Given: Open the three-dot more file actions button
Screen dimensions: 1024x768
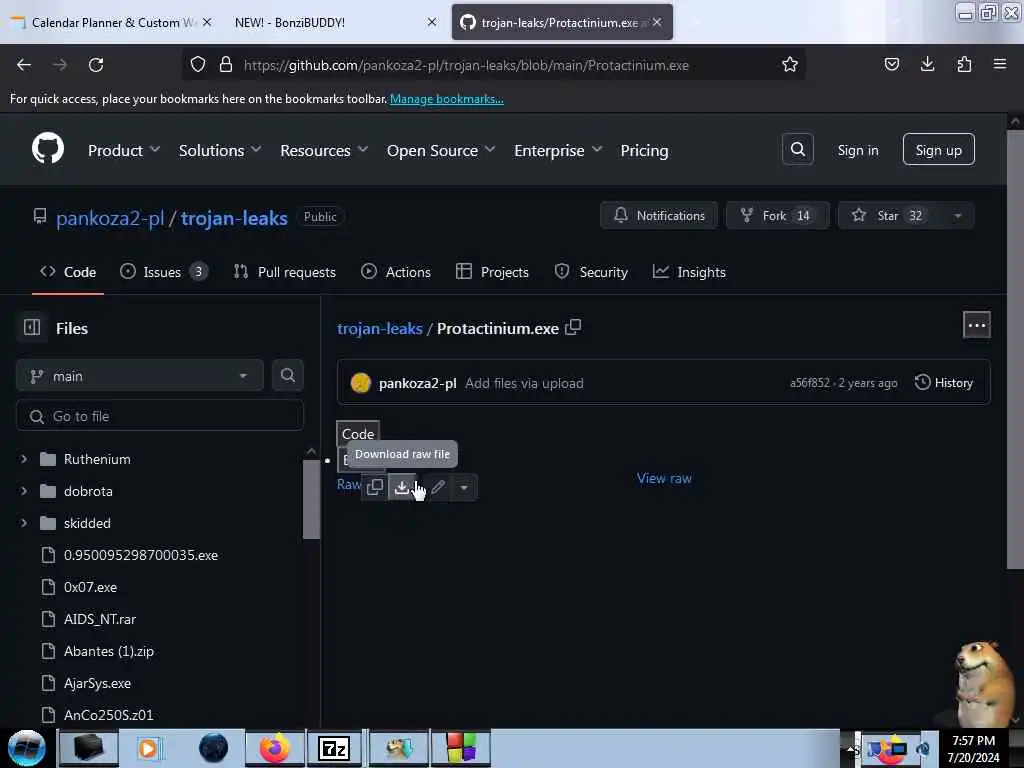Looking at the screenshot, I should pyautogui.click(x=976, y=325).
